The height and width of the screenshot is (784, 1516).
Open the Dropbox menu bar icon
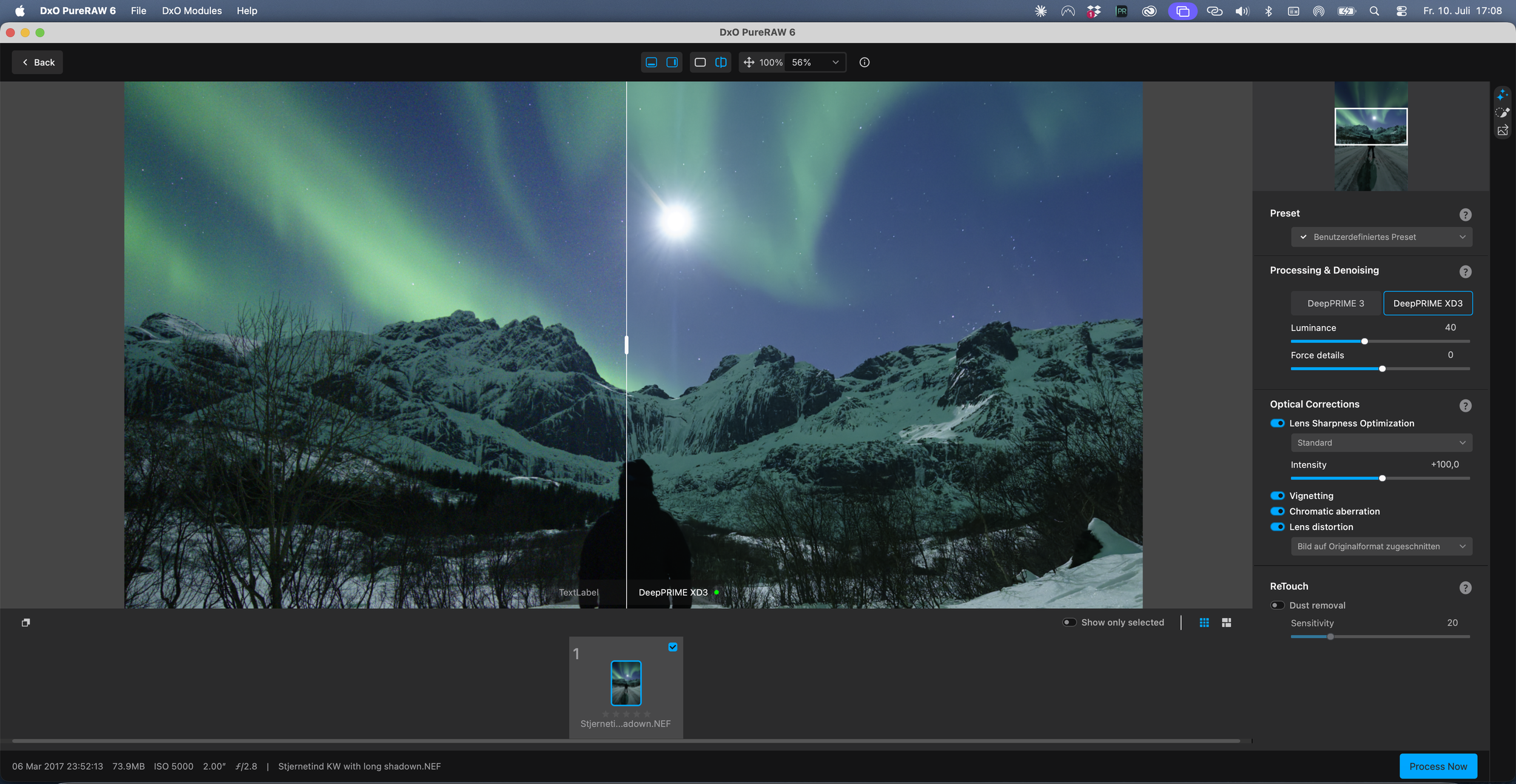(1093, 11)
